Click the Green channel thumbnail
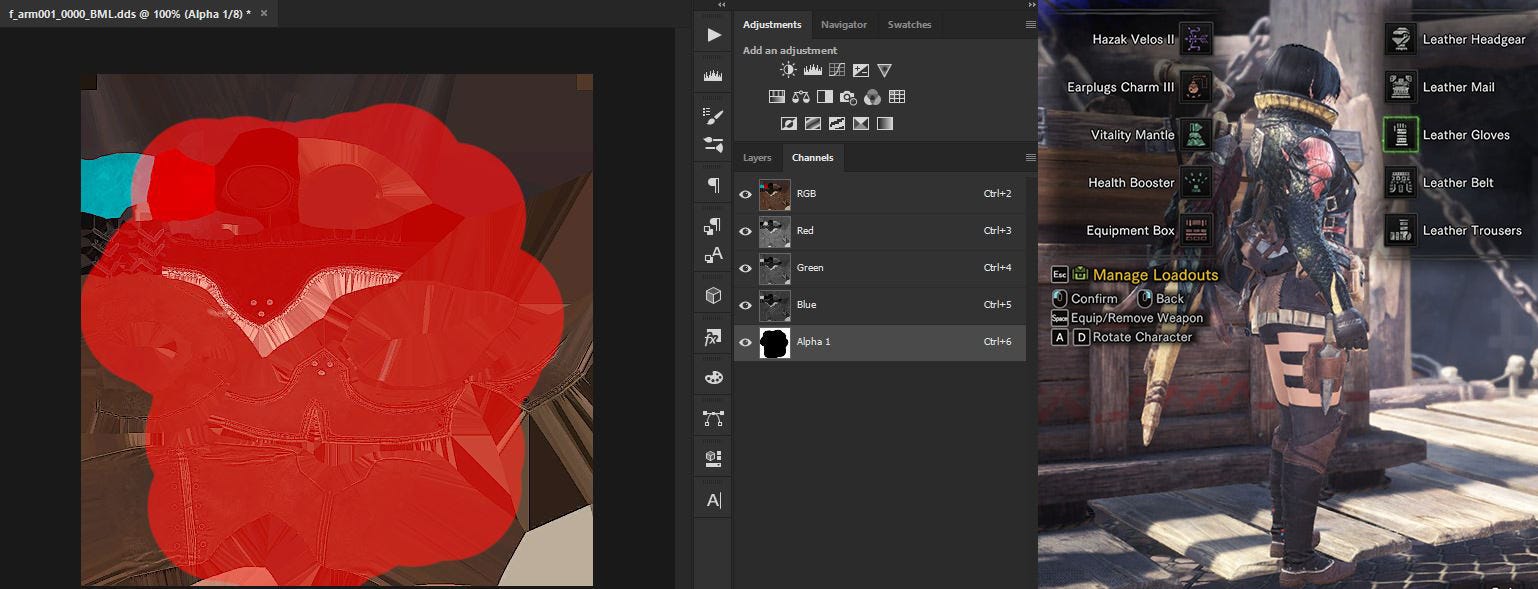Image resolution: width=1538 pixels, height=589 pixels. click(775, 268)
